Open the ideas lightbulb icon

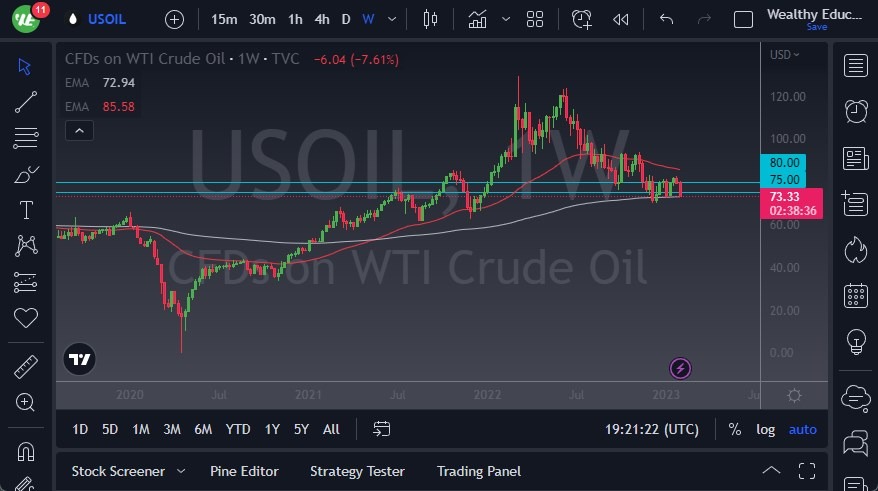tap(855, 341)
